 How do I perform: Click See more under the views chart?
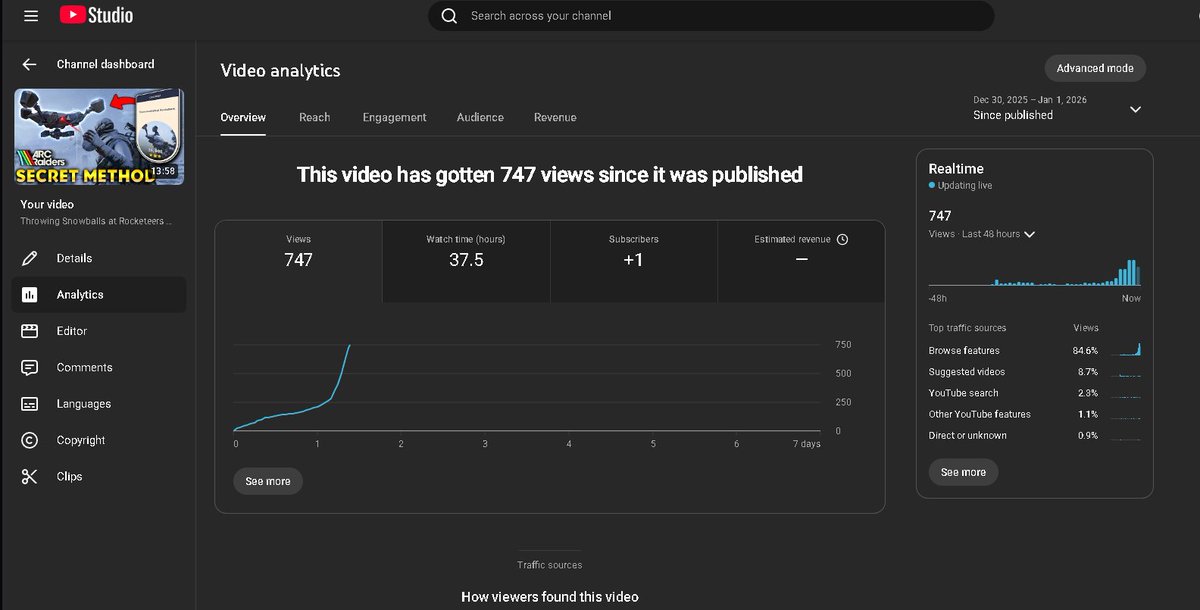tap(268, 481)
